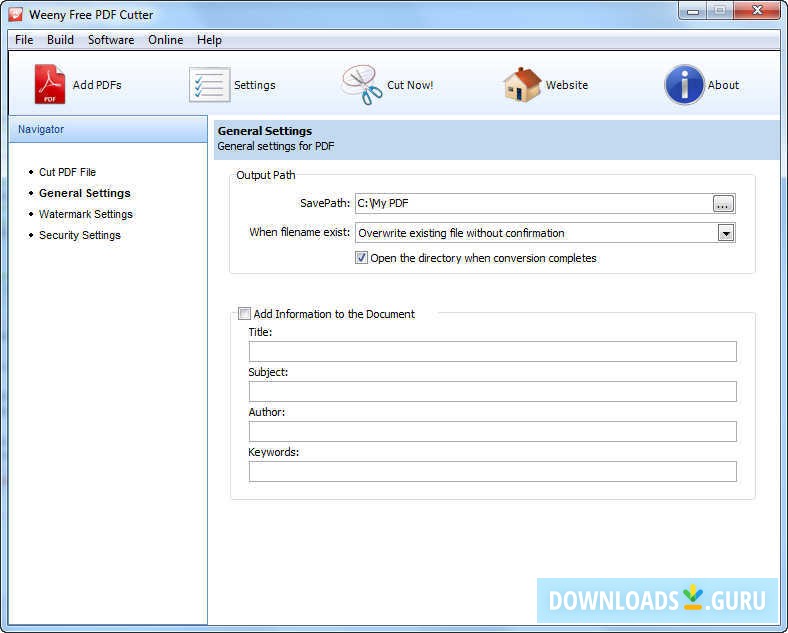Click the Weeny Free PDF Cutter title bar icon

16,14
